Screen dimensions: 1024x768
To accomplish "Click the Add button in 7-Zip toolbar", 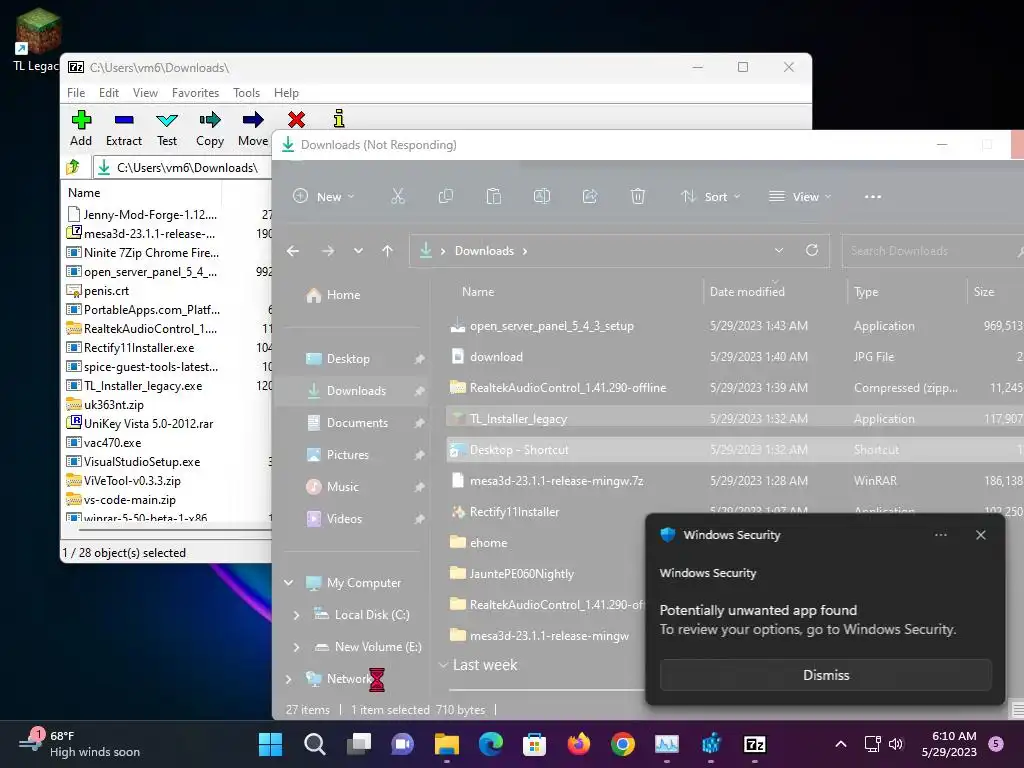I will pos(81,128).
